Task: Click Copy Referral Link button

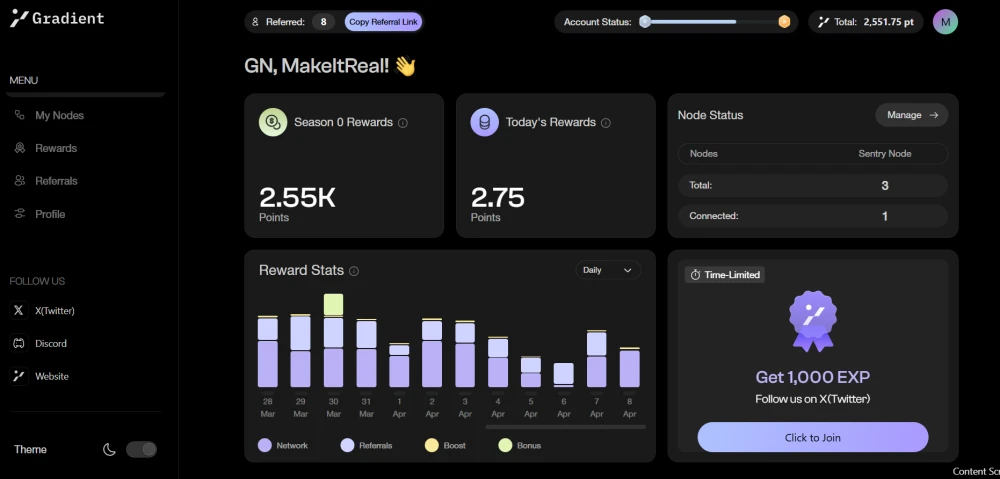Action: (383, 22)
